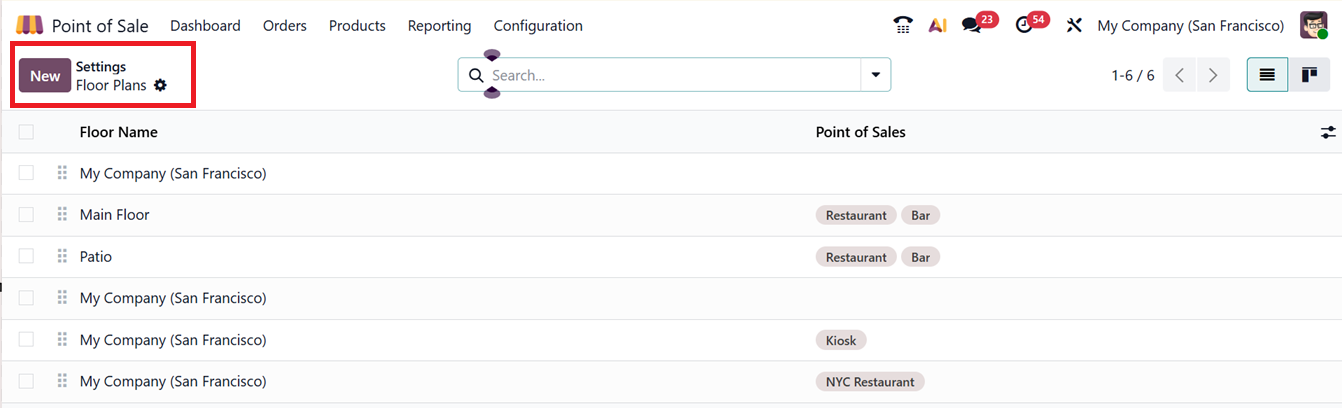Open the AI assistant icon
This screenshot has height=408, width=1342.
[x=937, y=25]
